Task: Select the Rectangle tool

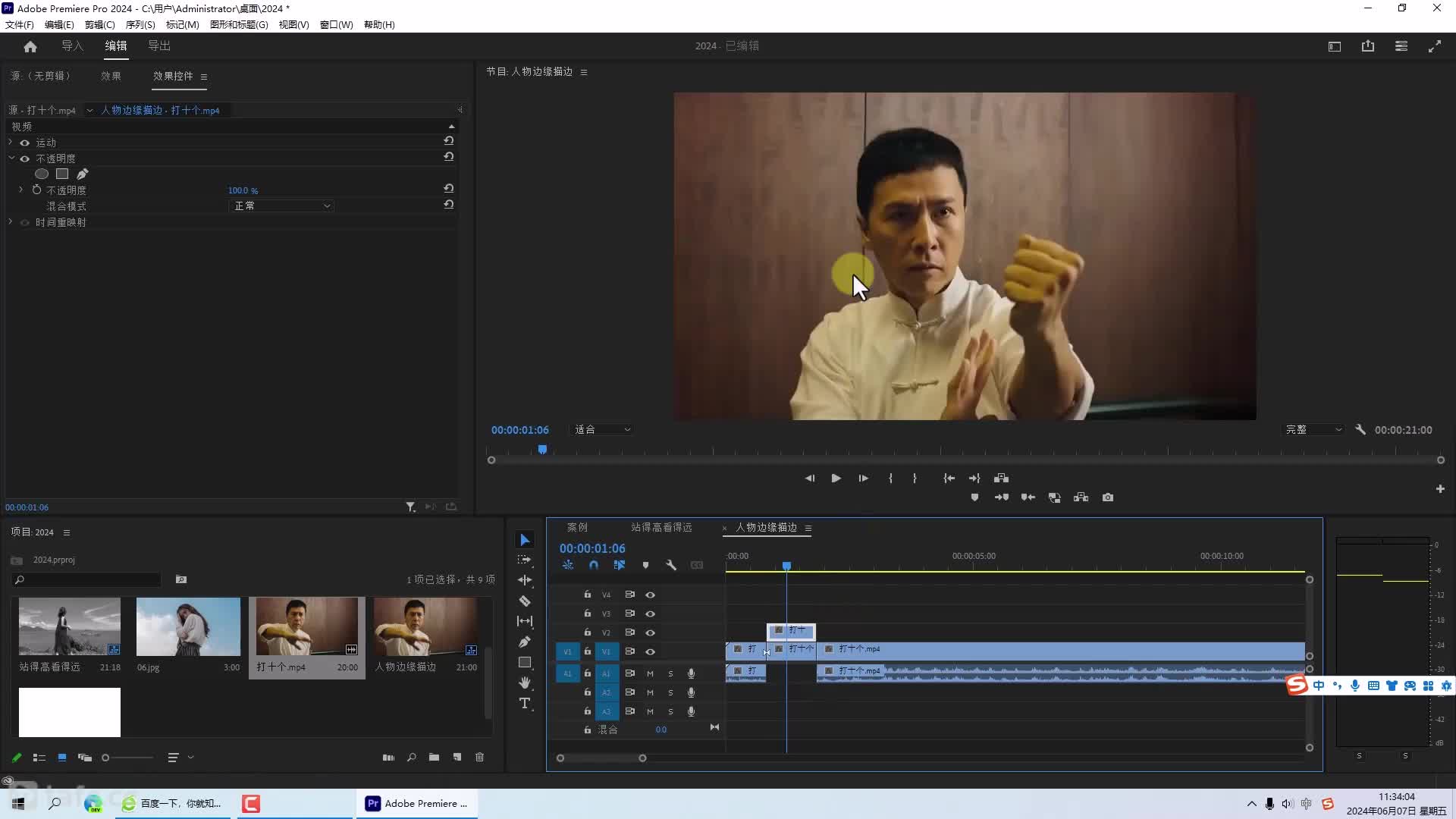Action: (x=525, y=662)
